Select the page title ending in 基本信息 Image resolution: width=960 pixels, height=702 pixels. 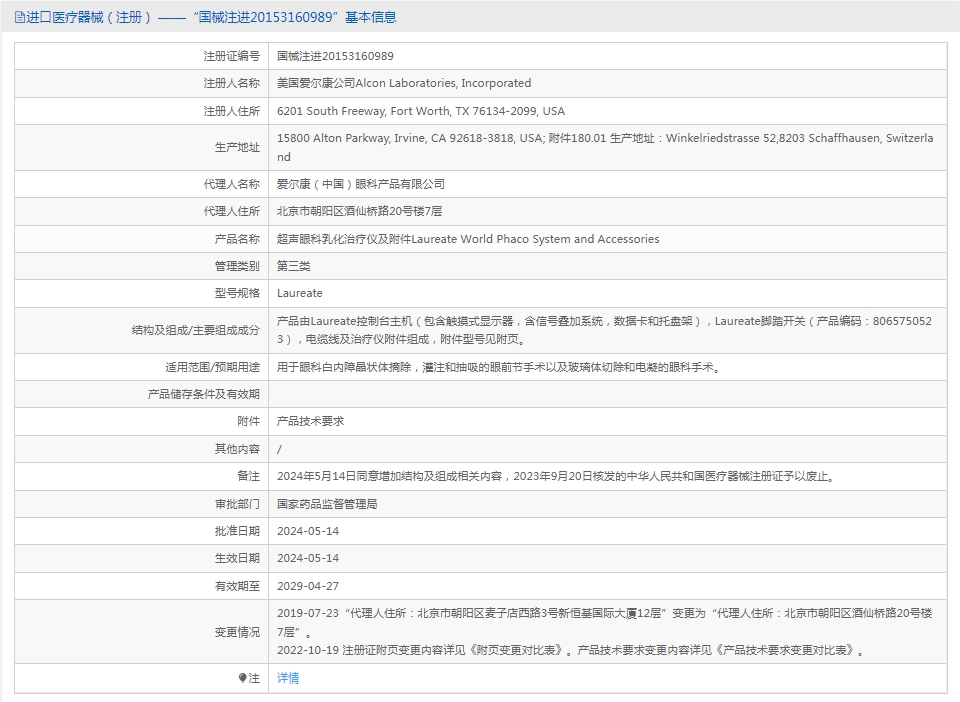pyautogui.click(x=211, y=17)
